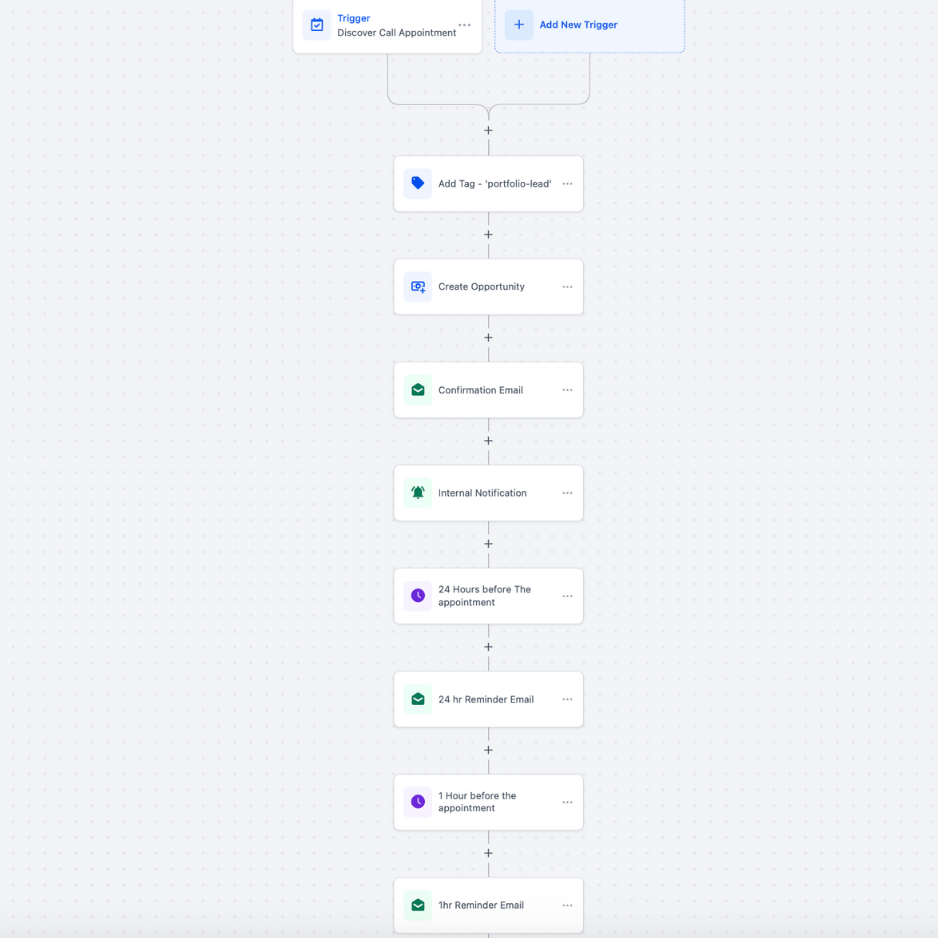Open three-dot menu on Add Tag step
Screen dimensions: 938x938
tap(567, 184)
